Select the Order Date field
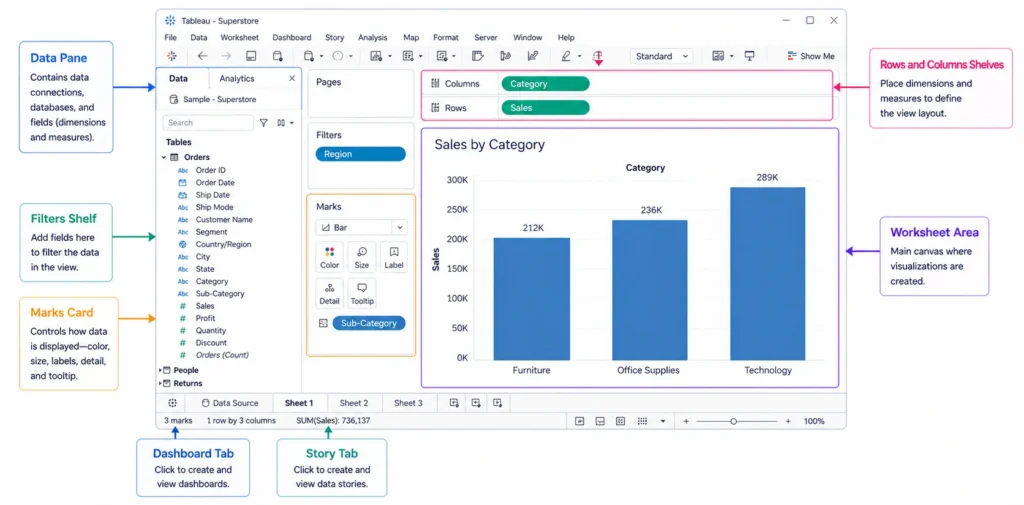1024x505 pixels. click(215, 182)
